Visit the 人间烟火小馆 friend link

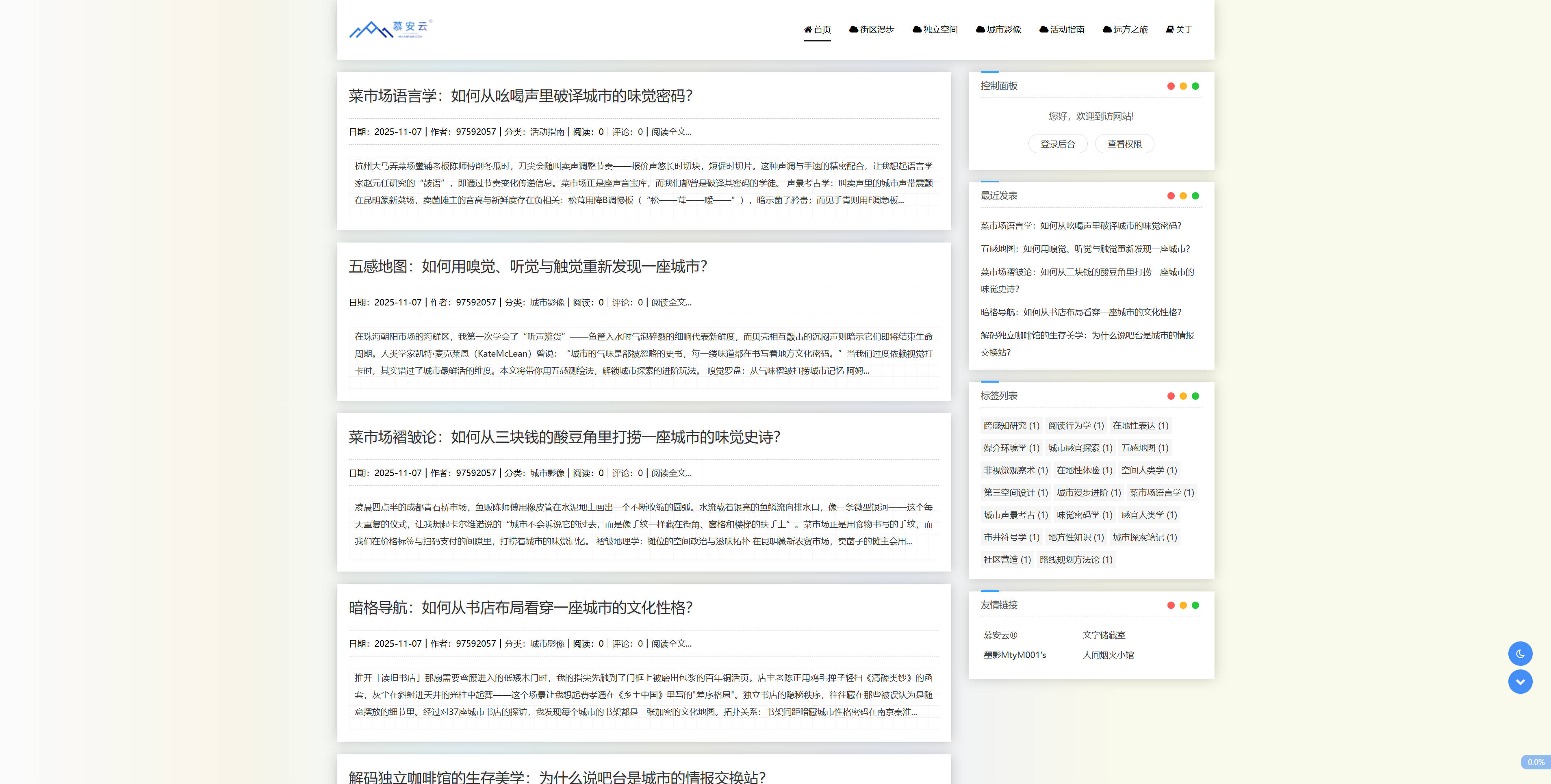tap(1108, 655)
